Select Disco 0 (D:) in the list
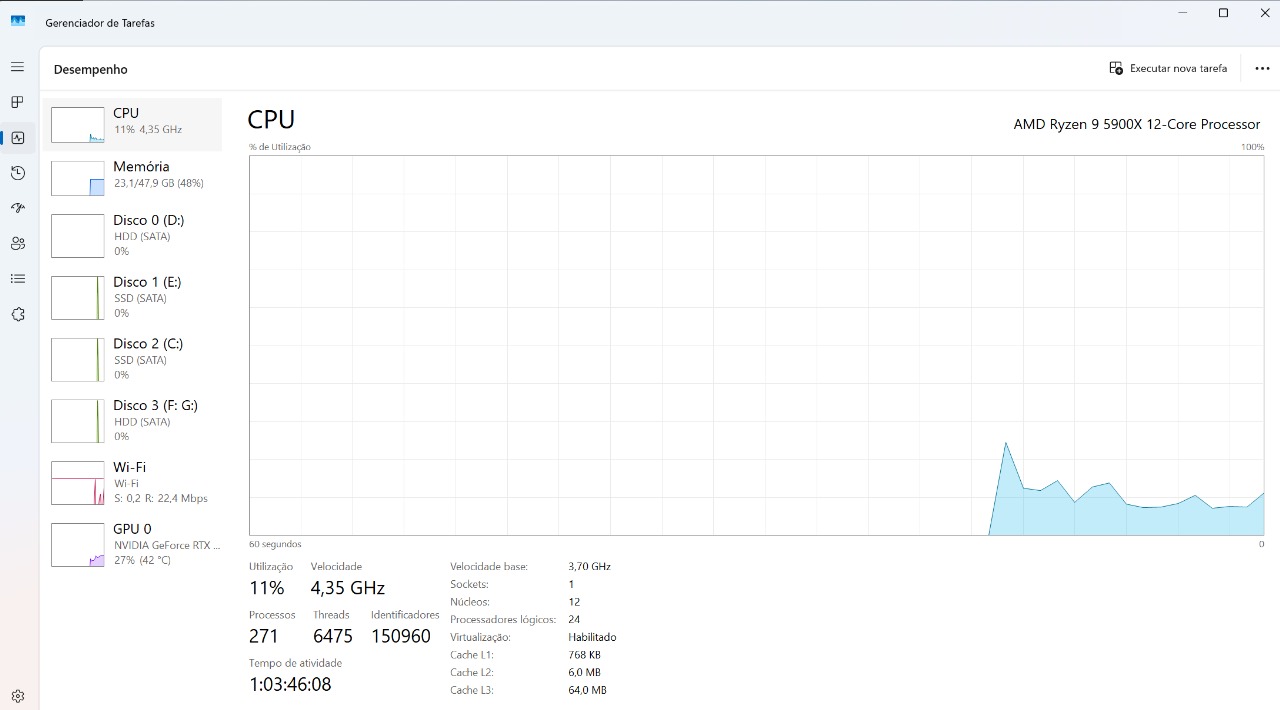The image size is (1280, 710). 132,235
